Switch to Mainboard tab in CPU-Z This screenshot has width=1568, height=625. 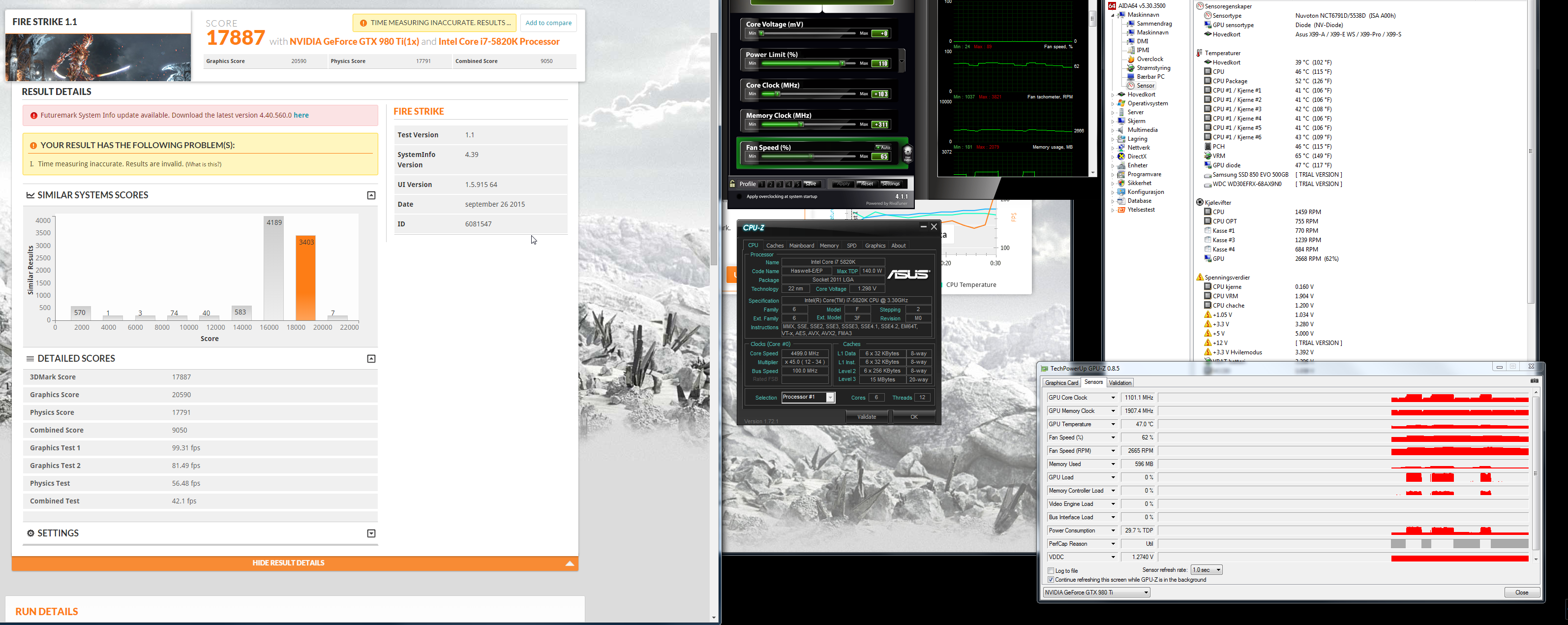[x=801, y=246]
